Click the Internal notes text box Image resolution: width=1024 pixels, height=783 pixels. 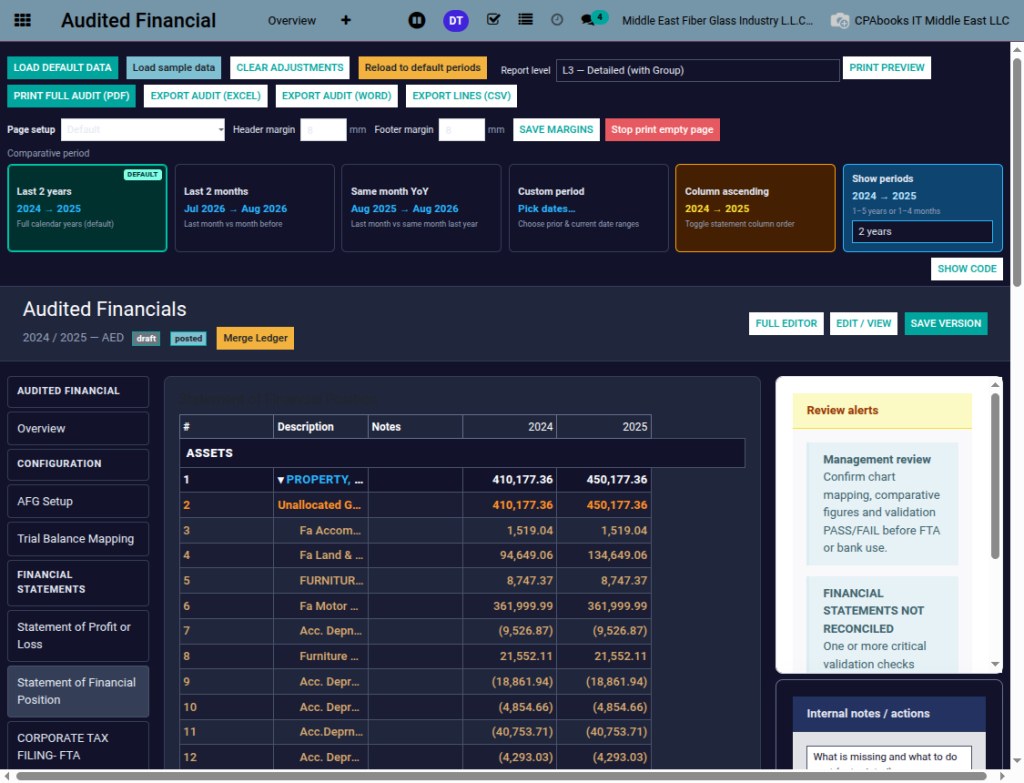(x=889, y=758)
